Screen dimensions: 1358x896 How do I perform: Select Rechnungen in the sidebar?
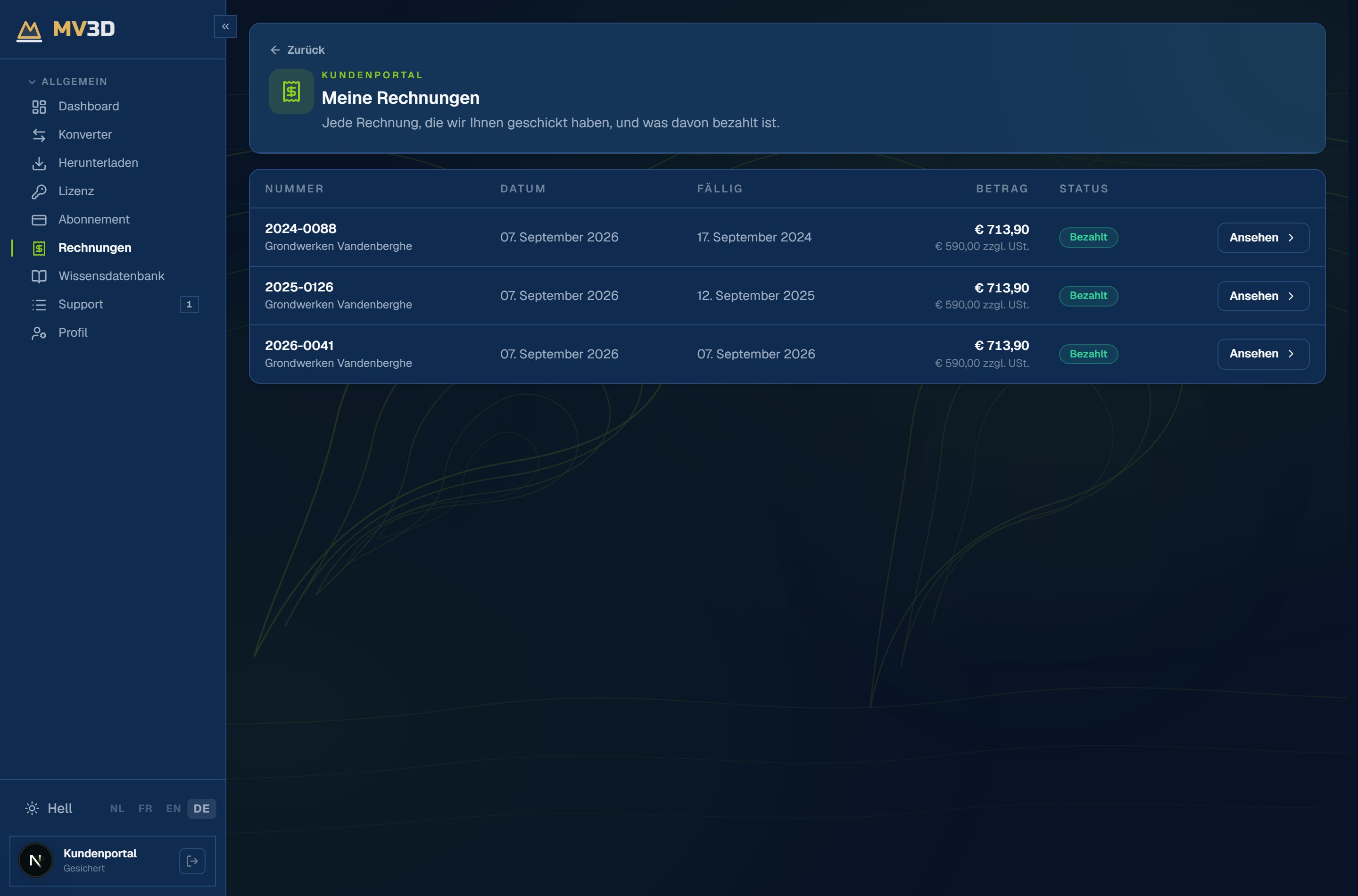coord(113,248)
